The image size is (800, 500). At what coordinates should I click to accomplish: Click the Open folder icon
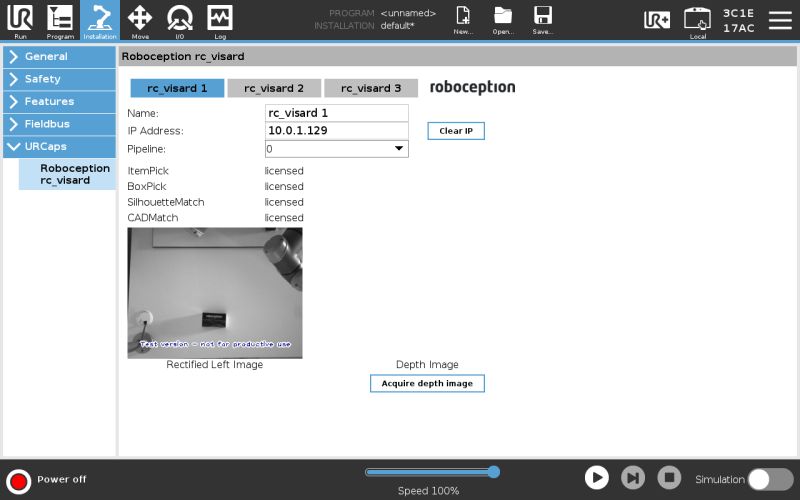coord(503,19)
